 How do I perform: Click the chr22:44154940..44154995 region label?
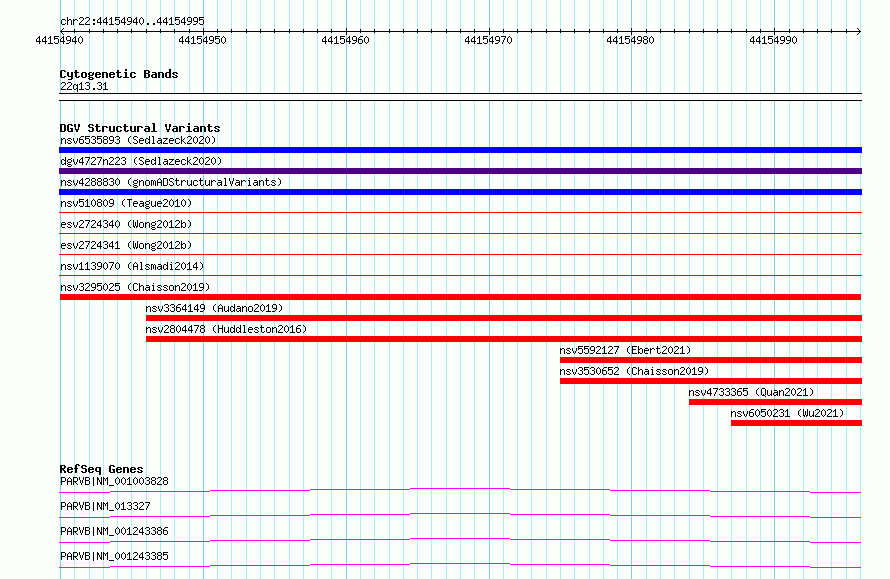(x=132, y=21)
